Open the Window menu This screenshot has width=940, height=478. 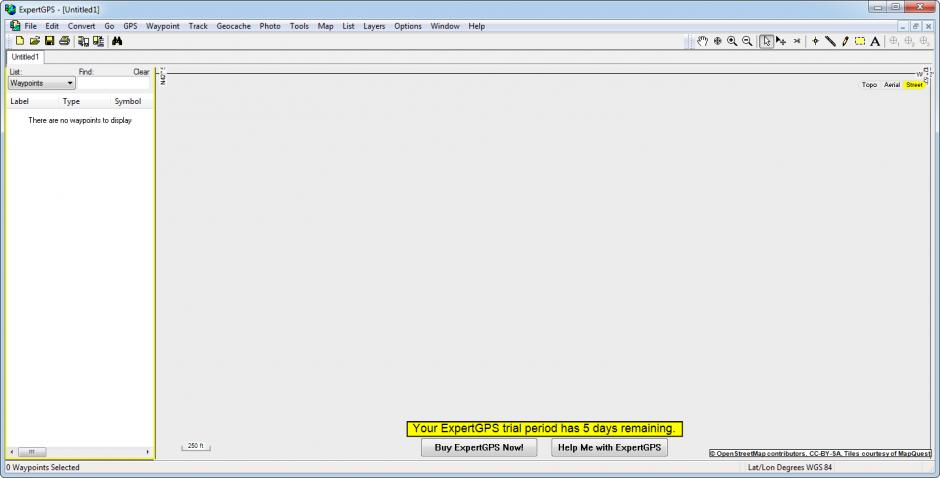[445, 26]
